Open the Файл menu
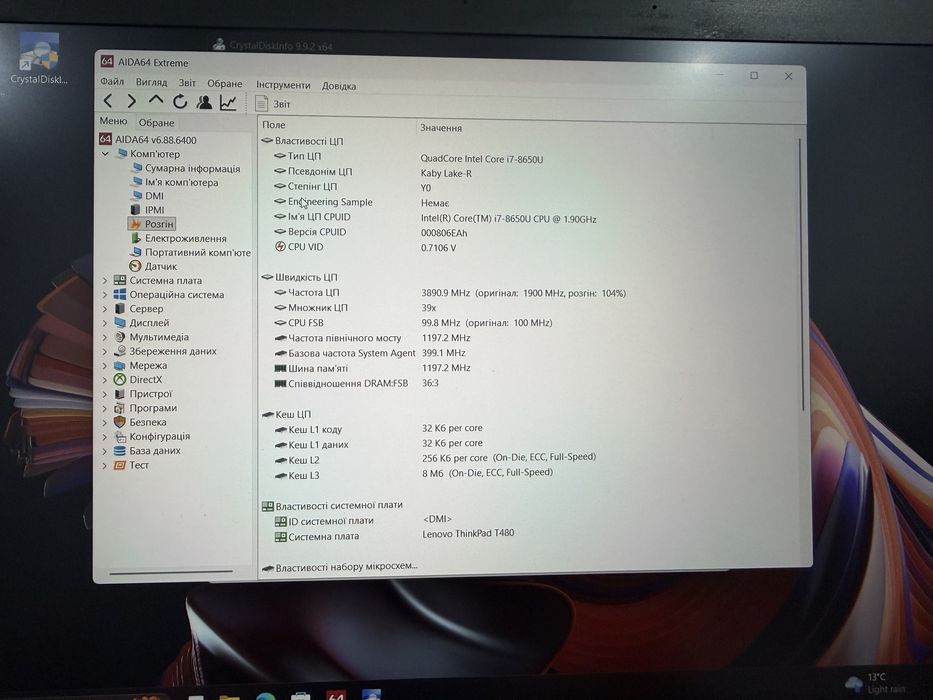The image size is (933, 700). tap(112, 82)
